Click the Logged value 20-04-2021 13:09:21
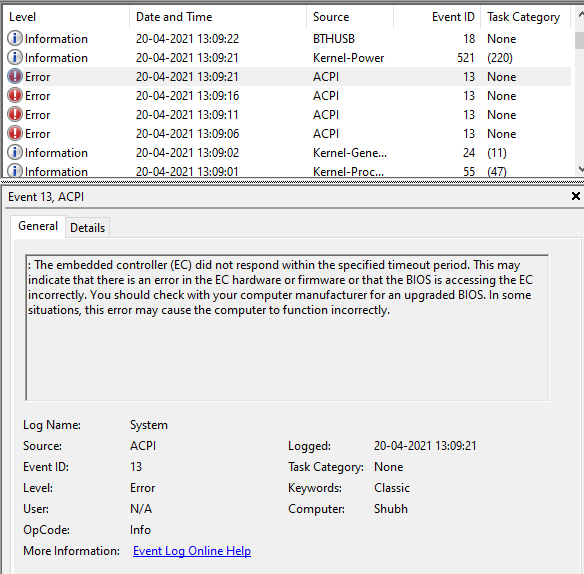This screenshot has width=584, height=574. point(425,446)
